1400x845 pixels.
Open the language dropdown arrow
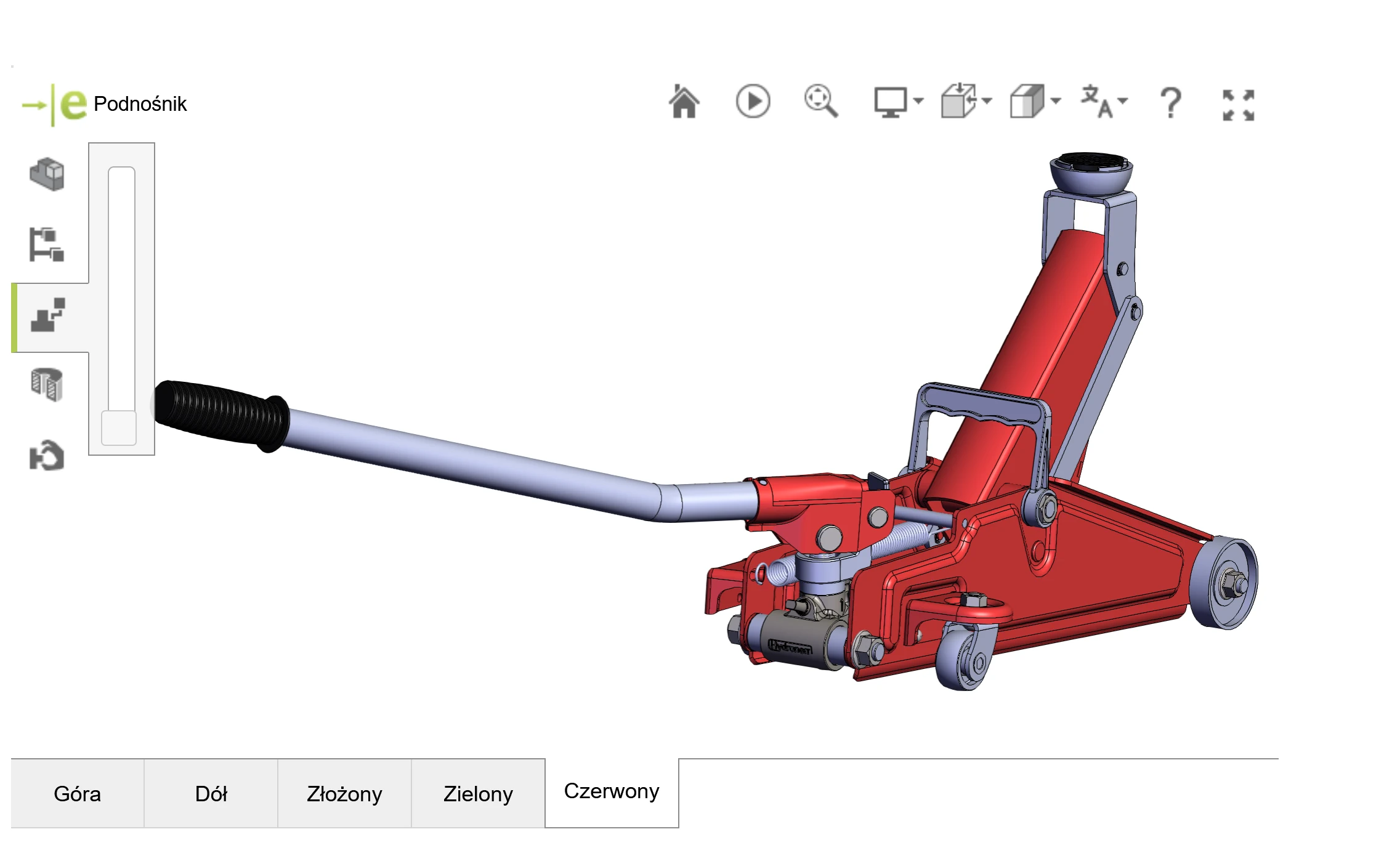pyautogui.click(x=1123, y=100)
